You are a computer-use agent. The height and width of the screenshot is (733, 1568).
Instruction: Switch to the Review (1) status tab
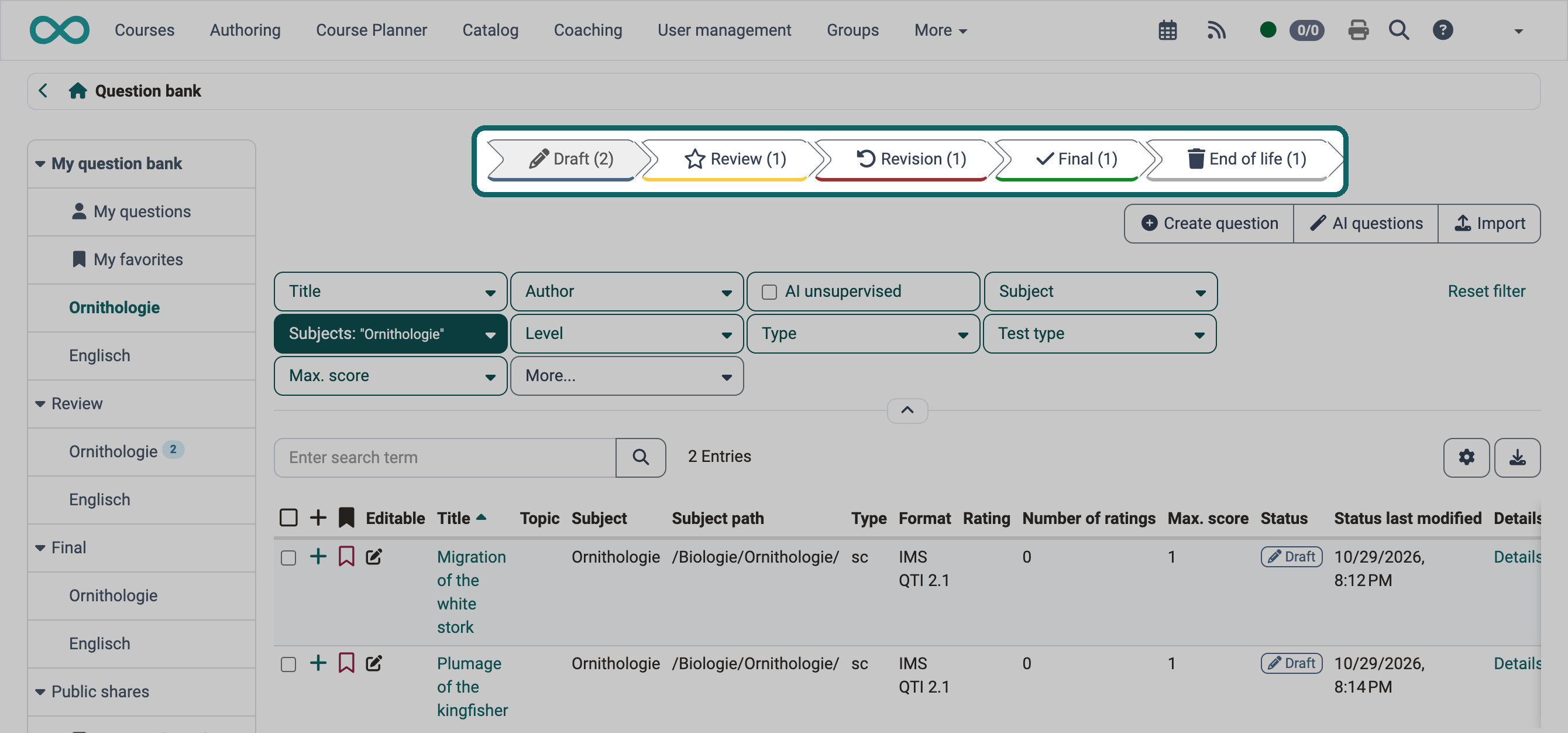[735, 159]
